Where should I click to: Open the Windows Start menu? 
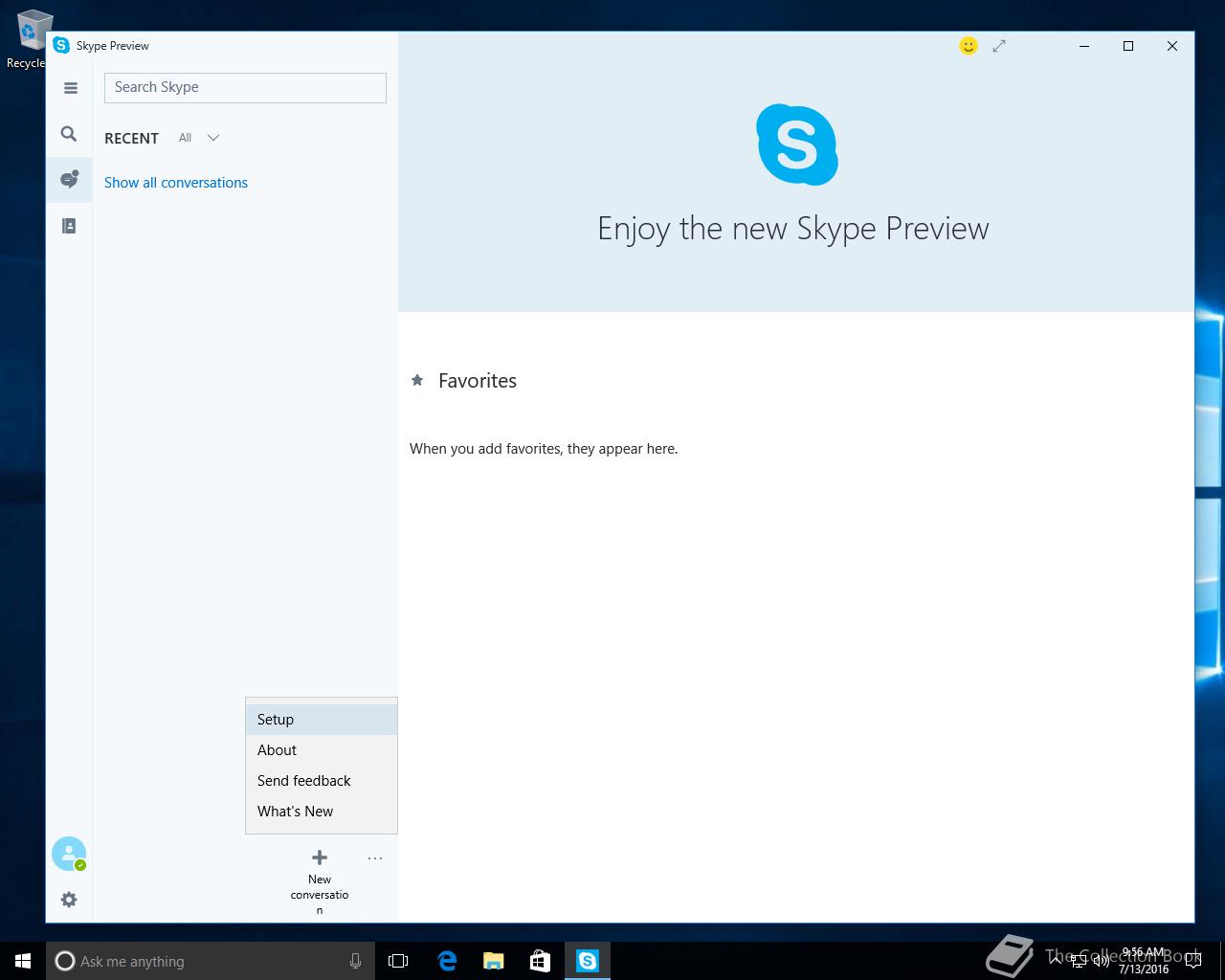coord(23,961)
